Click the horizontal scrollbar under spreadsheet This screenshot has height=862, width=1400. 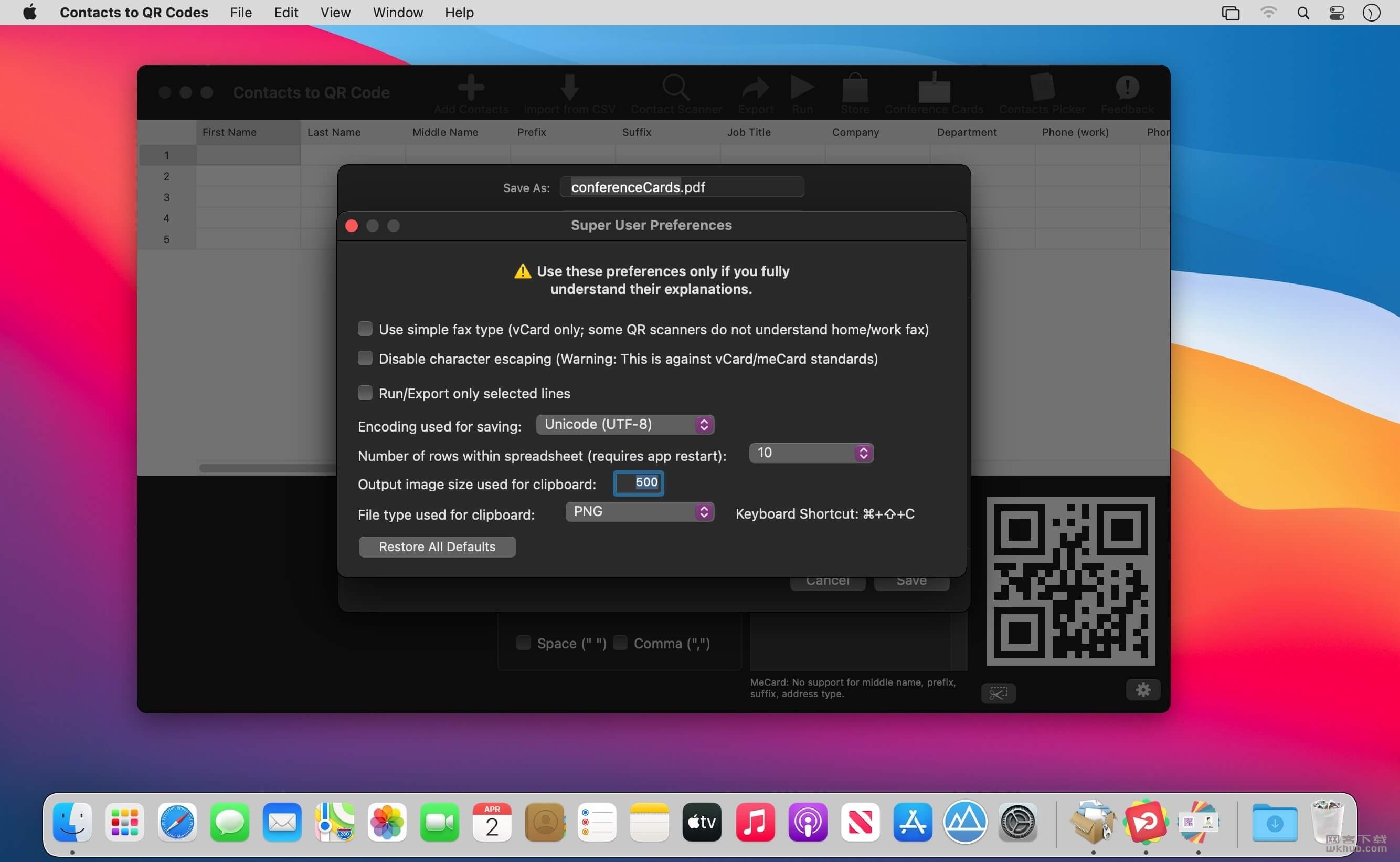click(268, 468)
